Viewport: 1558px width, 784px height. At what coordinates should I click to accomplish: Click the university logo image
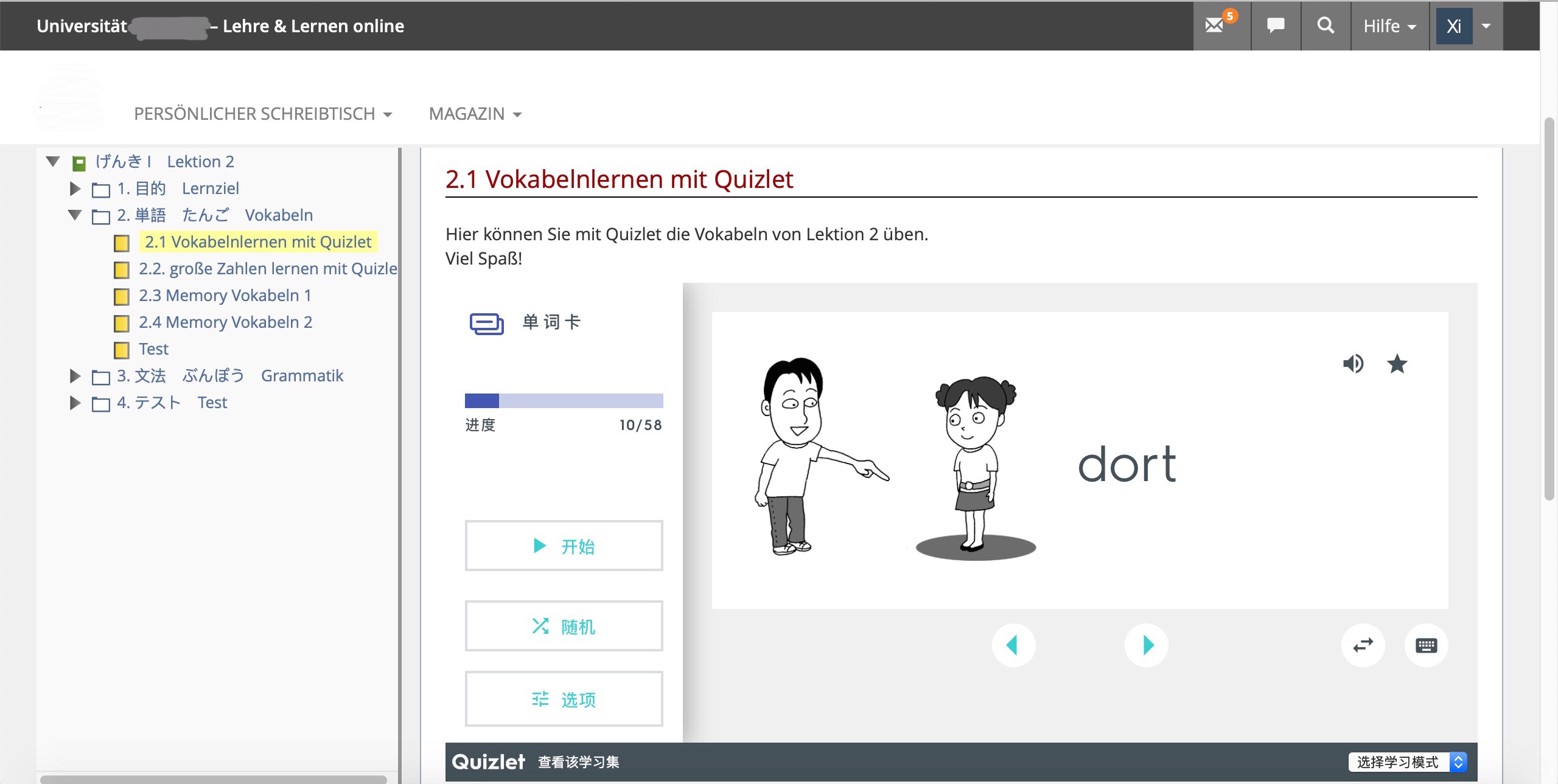[71, 97]
